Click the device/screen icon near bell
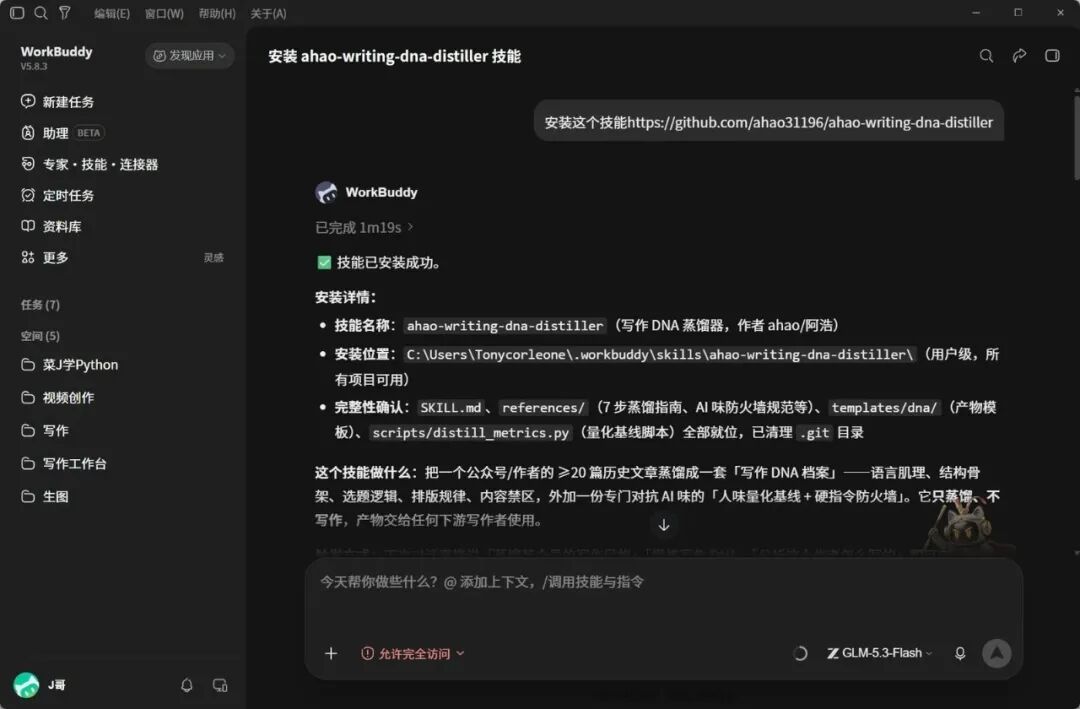Screen dimensions: 1080x709 click(x=220, y=685)
